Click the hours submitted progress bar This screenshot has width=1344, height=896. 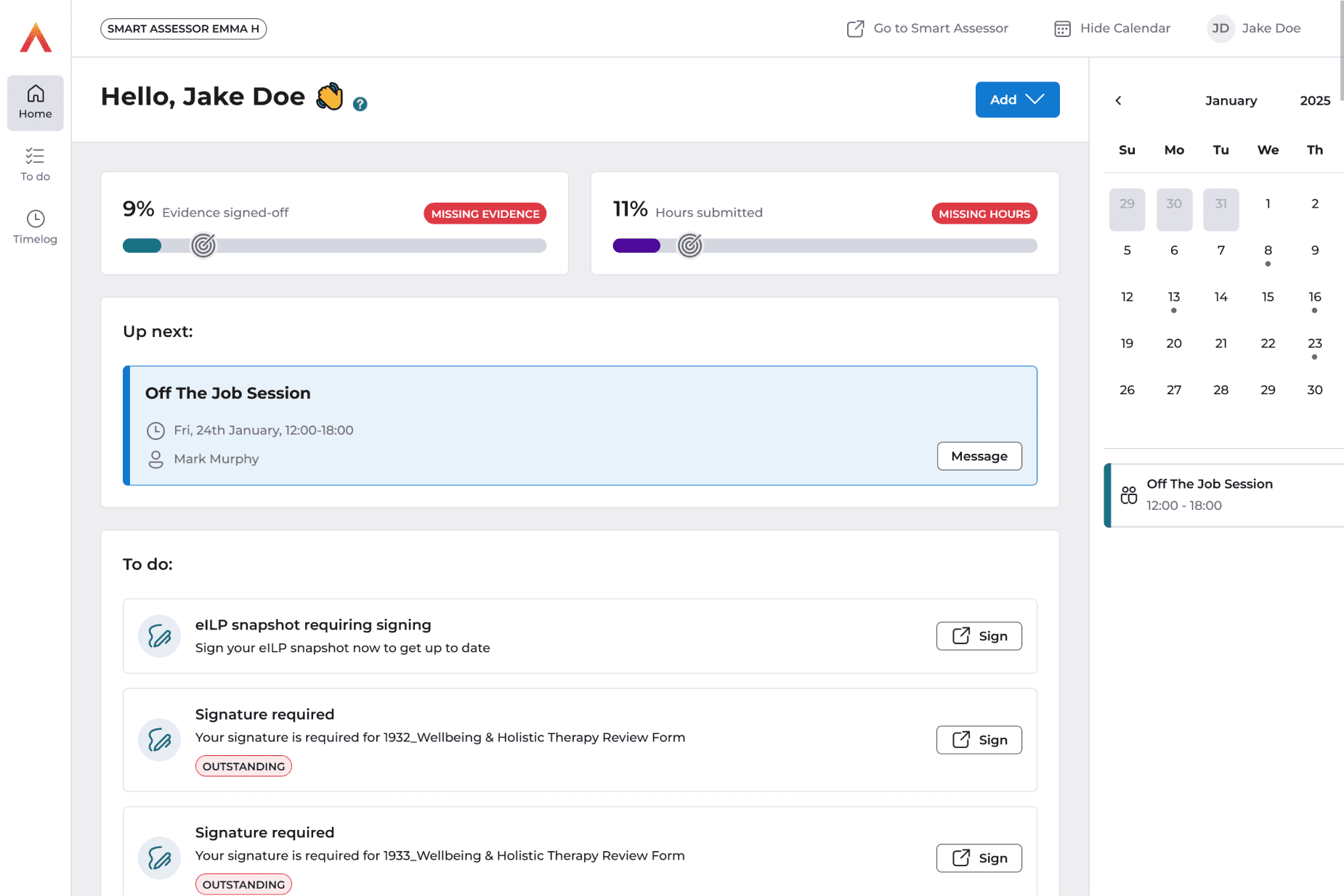click(824, 245)
